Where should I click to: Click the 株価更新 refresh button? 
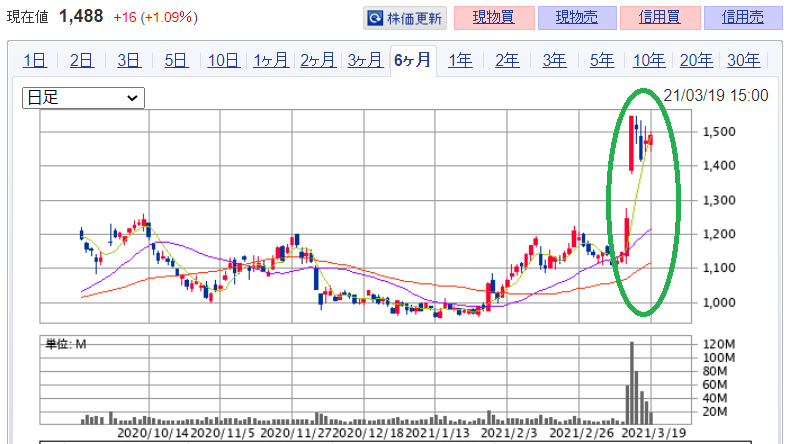405,18
